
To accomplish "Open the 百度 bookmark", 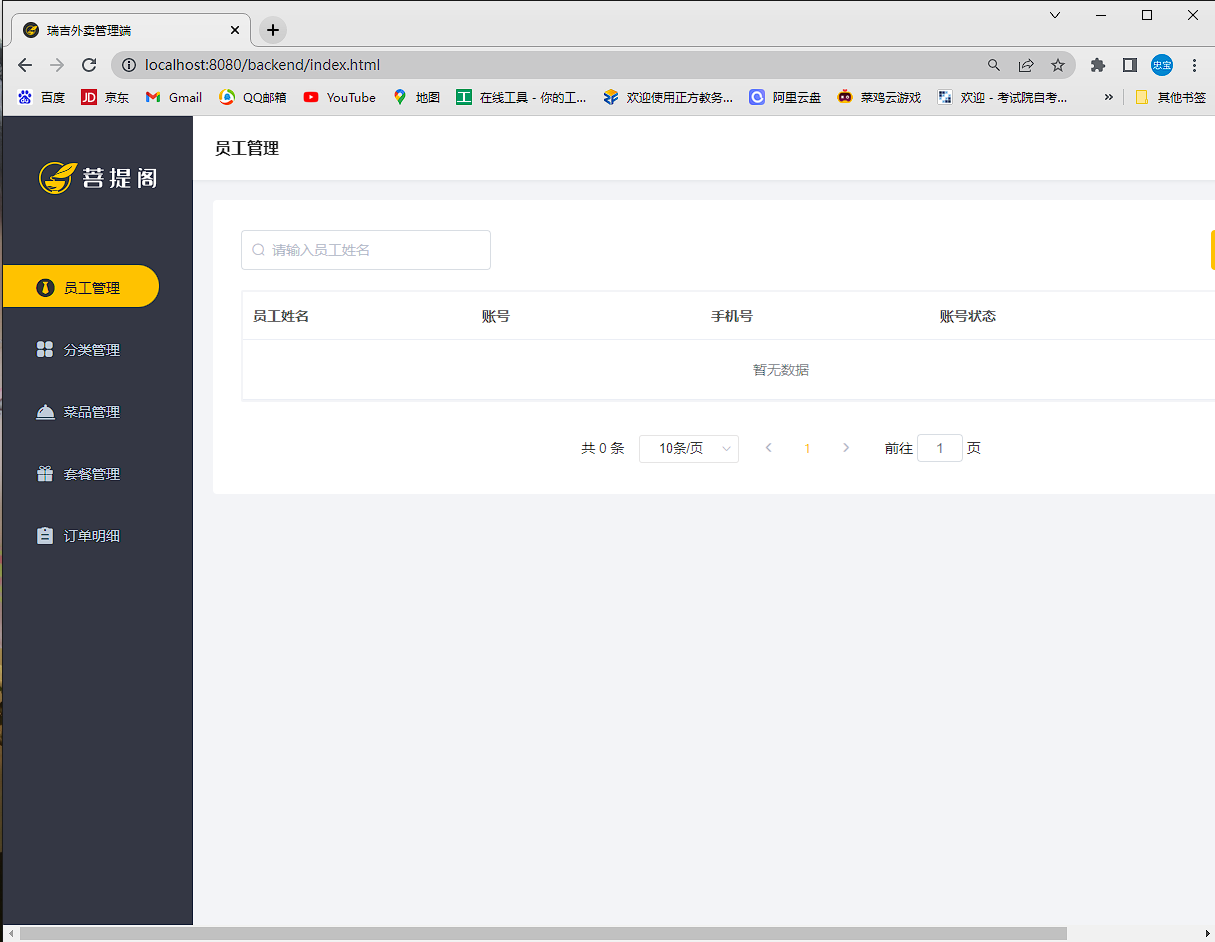I will click(x=42, y=97).
